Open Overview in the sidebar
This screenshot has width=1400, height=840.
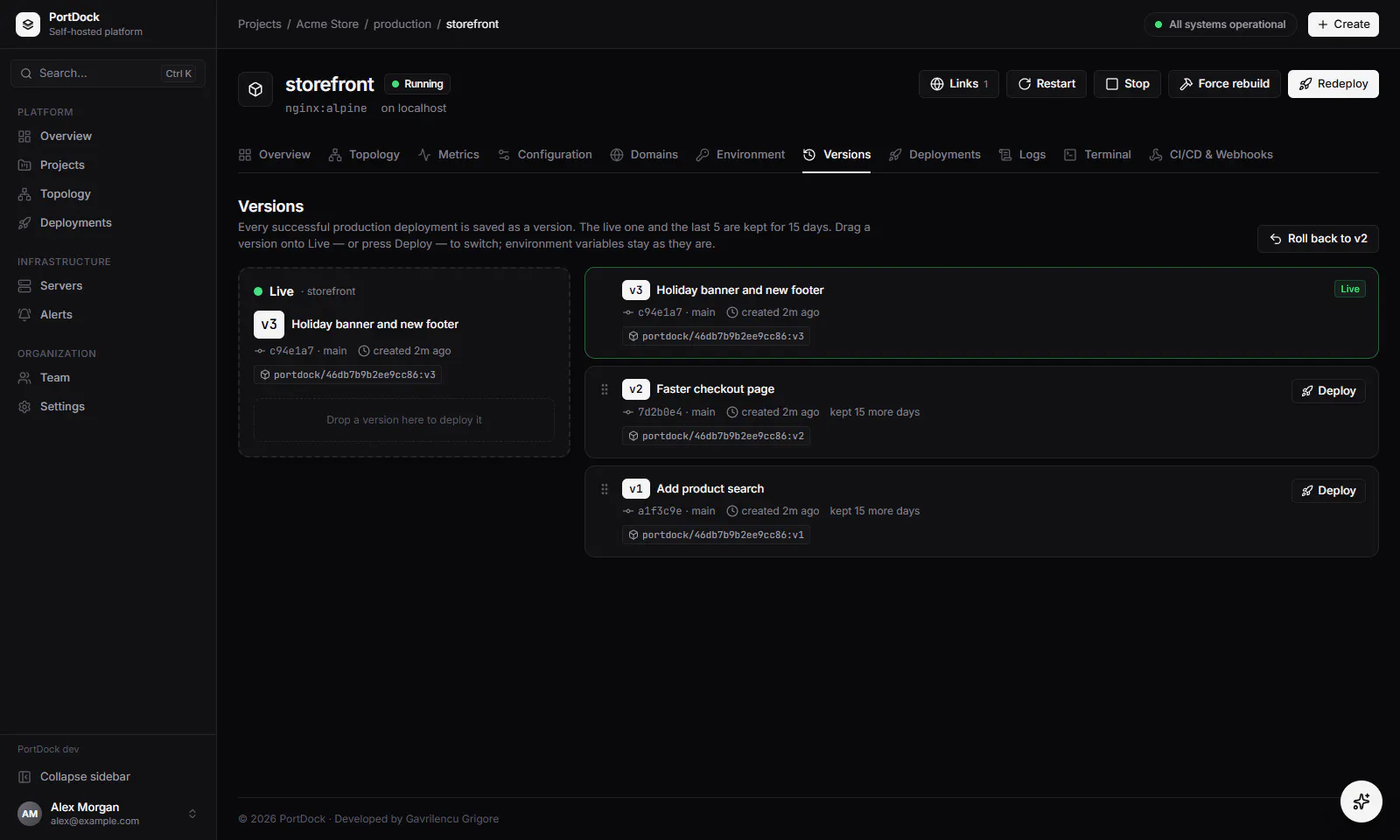tap(108, 136)
